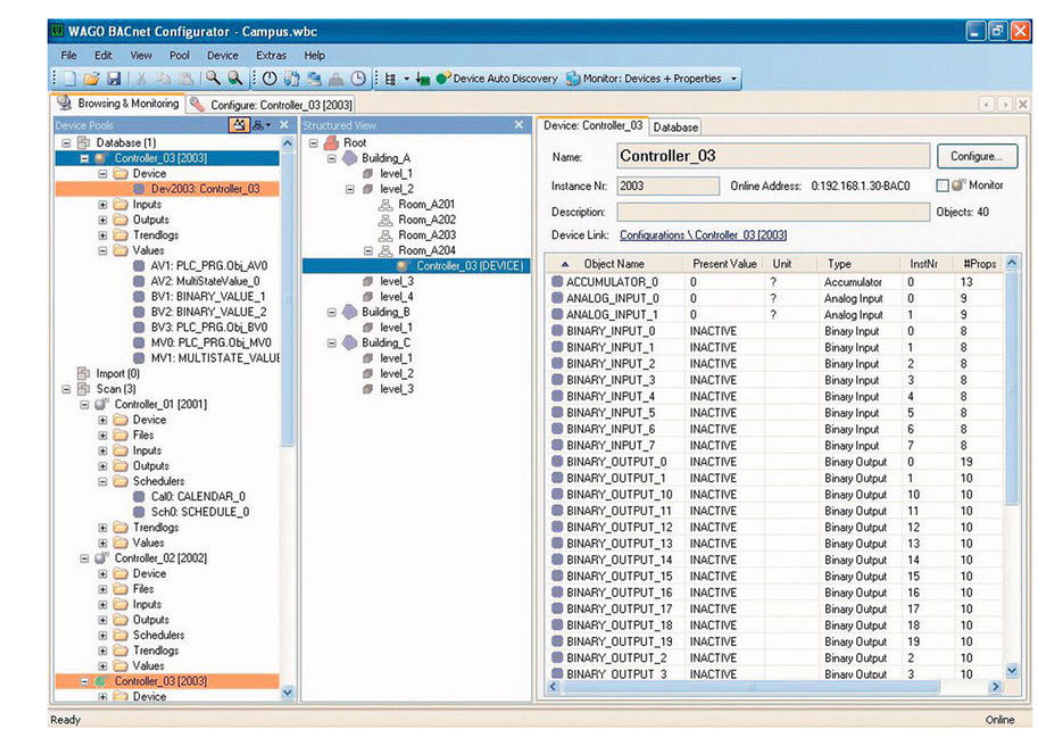Sort the table by Present Value column

point(724,264)
